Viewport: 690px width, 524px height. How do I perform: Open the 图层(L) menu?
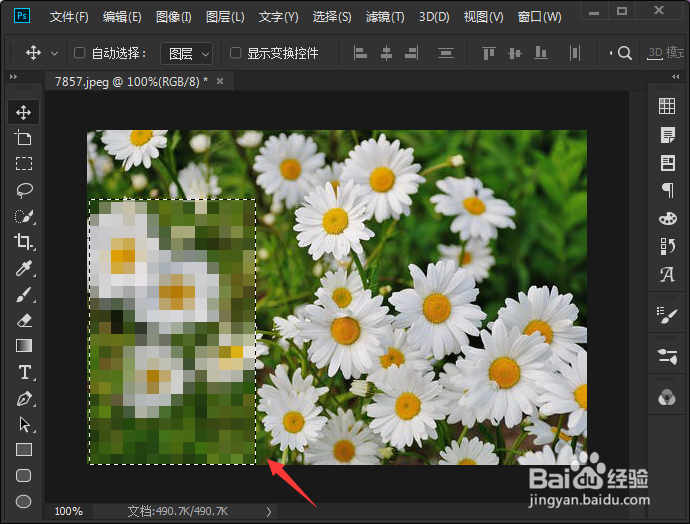pos(225,17)
